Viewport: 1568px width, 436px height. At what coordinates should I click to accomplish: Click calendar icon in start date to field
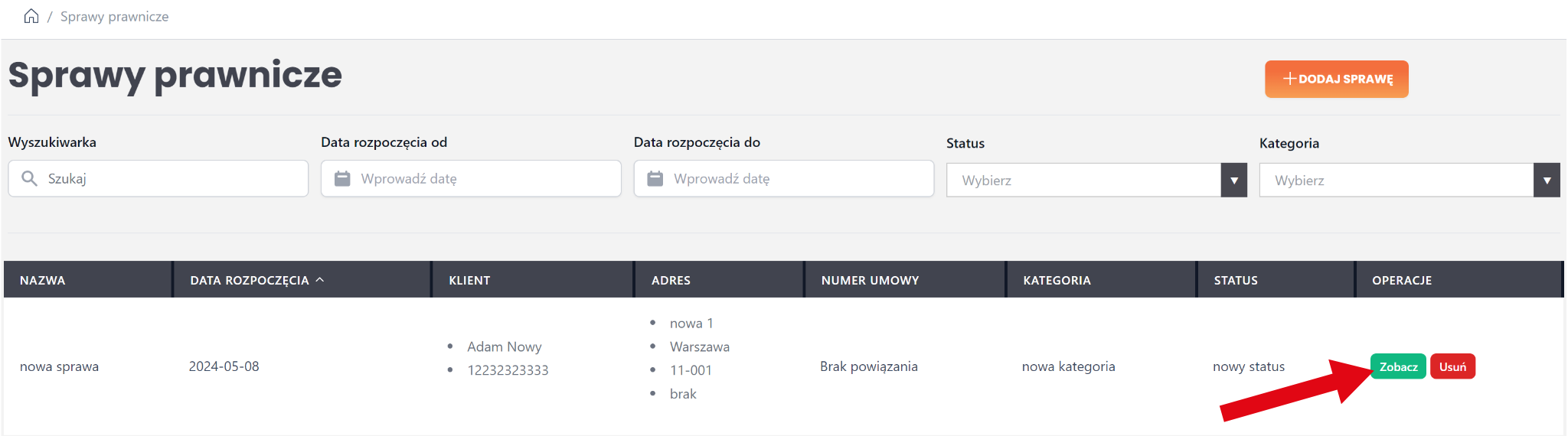pyautogui.click(x=655, y=178)
